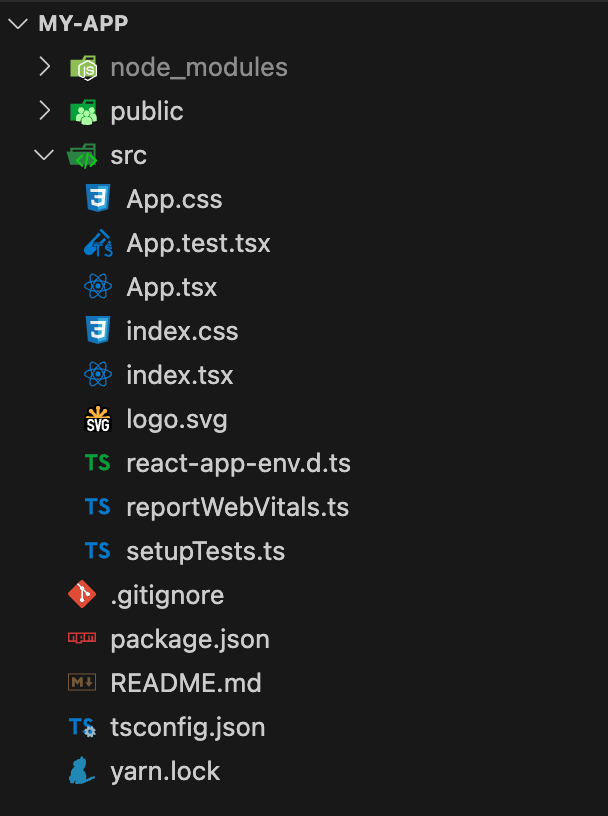The image size is (608, 816).
Task: Open the index.tsx file
Action: click(179, 375)
